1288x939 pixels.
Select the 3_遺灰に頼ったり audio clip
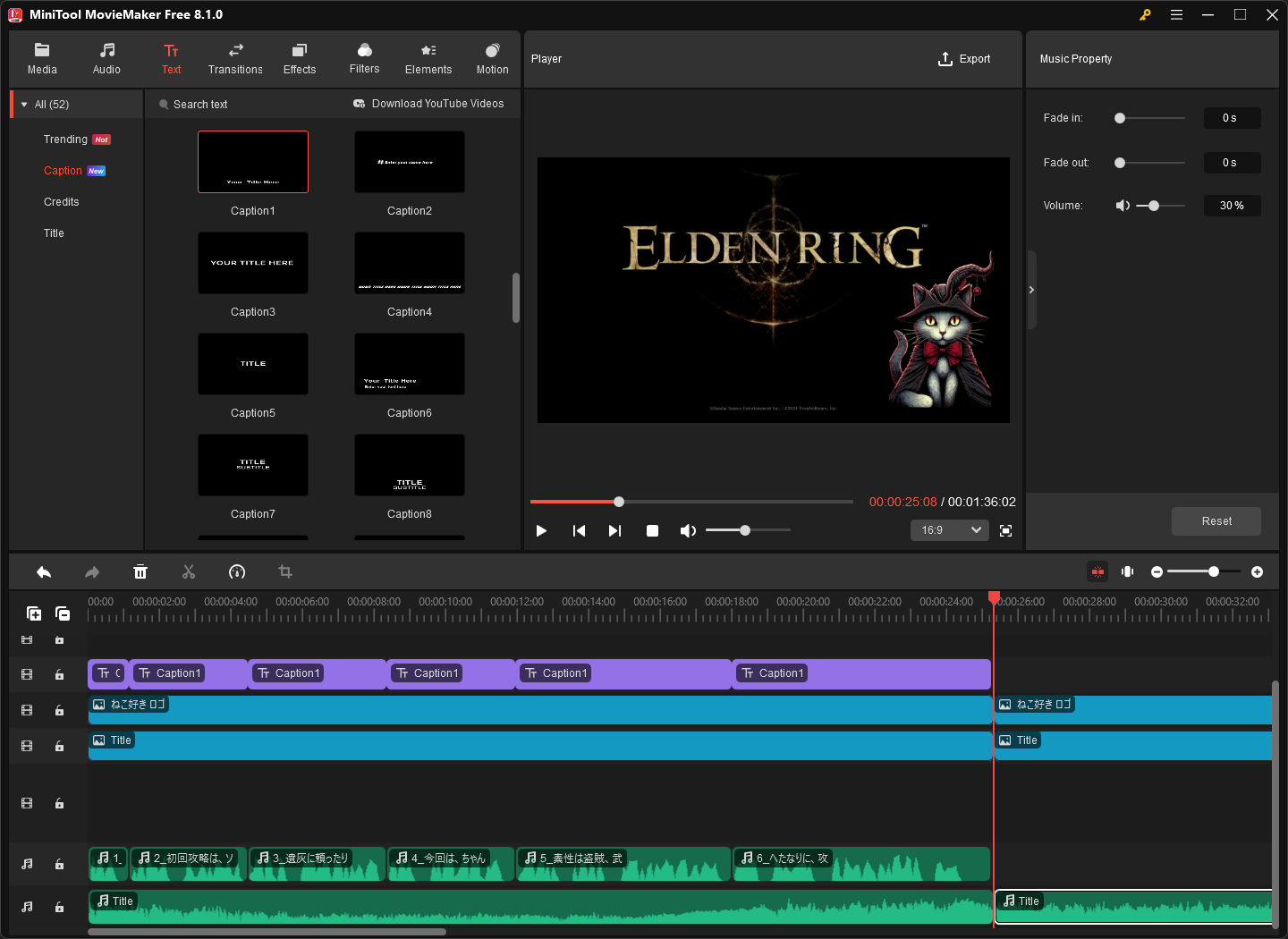[317, 864]
